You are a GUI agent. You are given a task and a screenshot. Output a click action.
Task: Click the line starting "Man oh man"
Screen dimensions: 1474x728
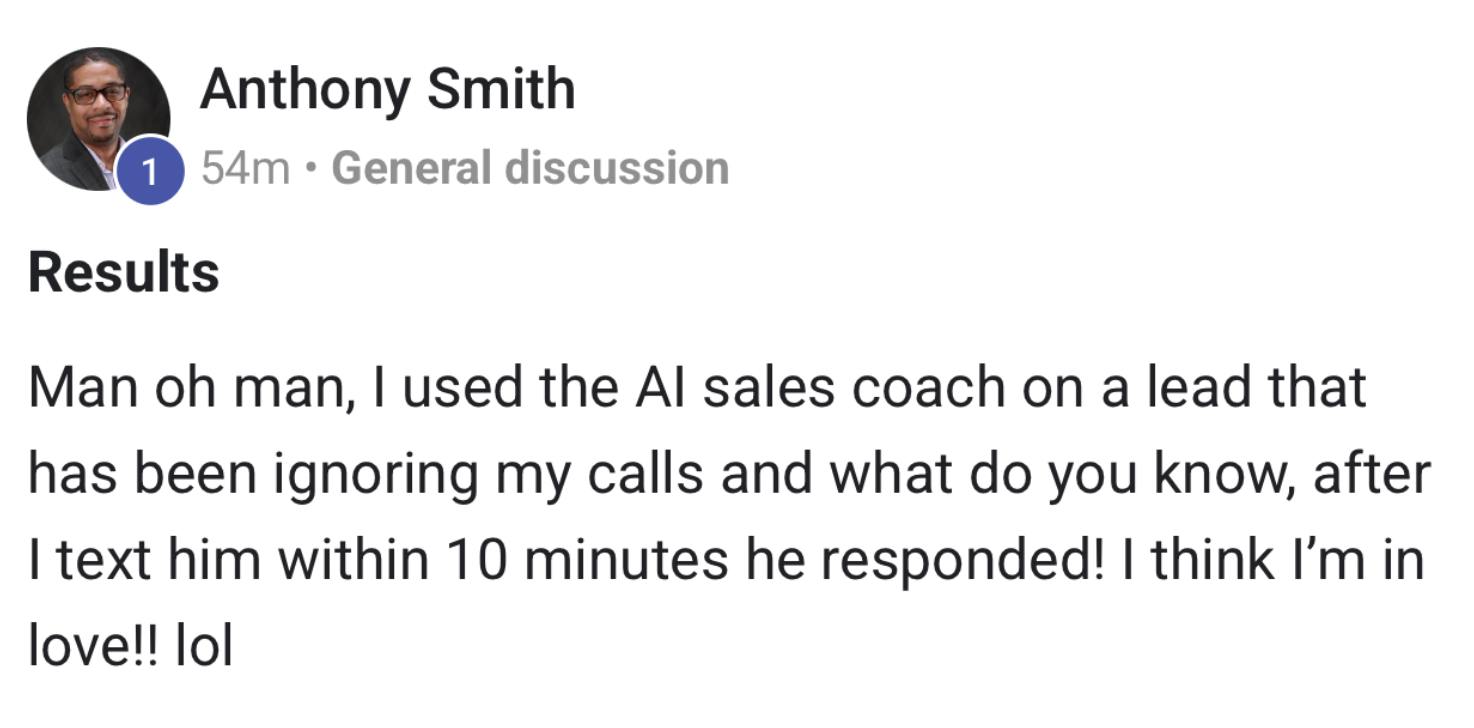pyautogui.click(x=696, y=388)
